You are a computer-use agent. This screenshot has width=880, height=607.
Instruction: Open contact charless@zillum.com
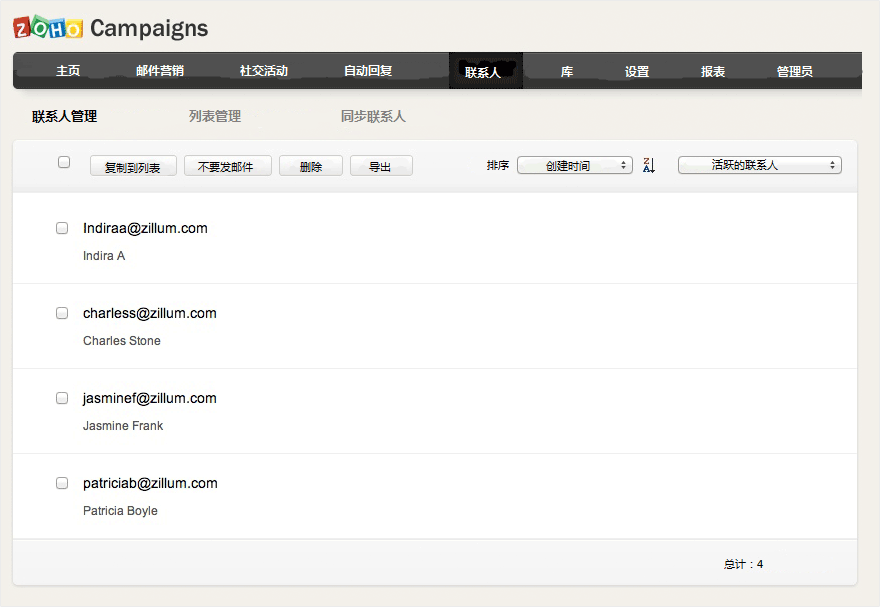(x=150, y=313)
